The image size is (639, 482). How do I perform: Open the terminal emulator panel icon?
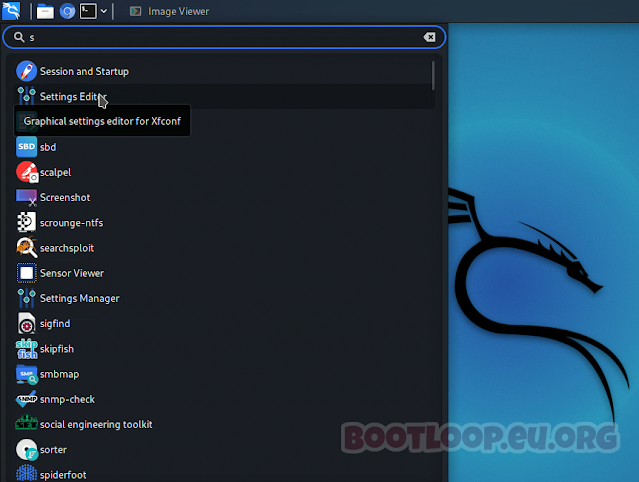(88, 11)
